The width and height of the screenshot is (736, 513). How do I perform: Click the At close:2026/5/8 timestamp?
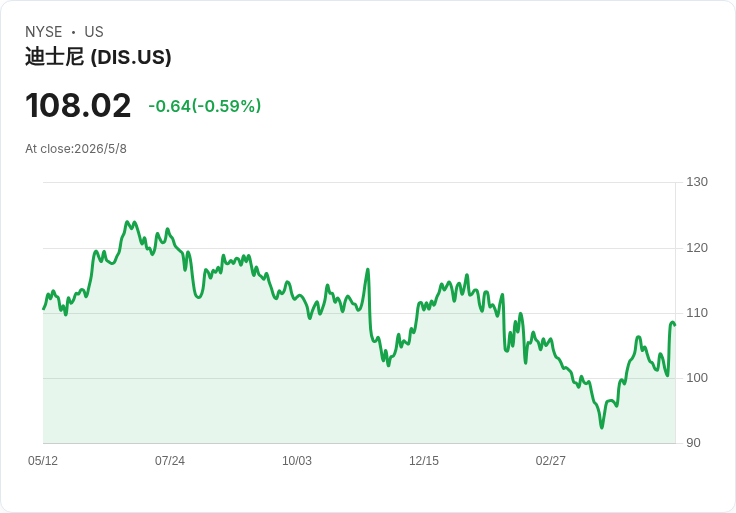pos(76,149)
